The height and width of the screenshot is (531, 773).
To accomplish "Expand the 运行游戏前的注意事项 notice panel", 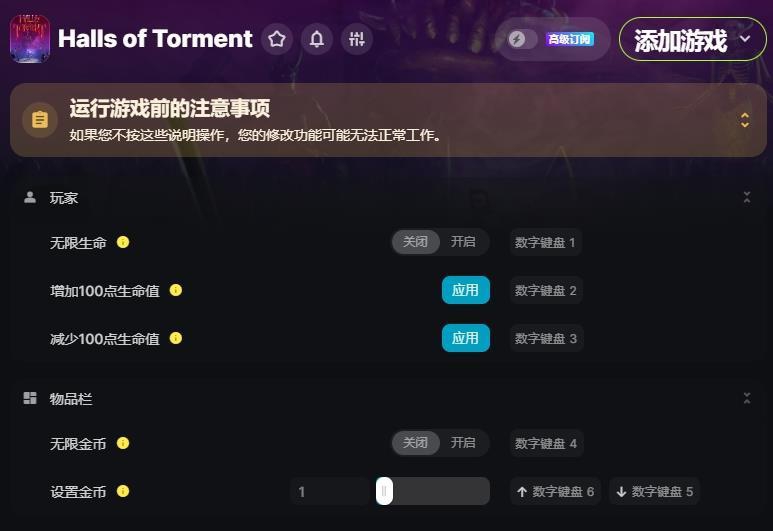I will [x=745, y=120].
